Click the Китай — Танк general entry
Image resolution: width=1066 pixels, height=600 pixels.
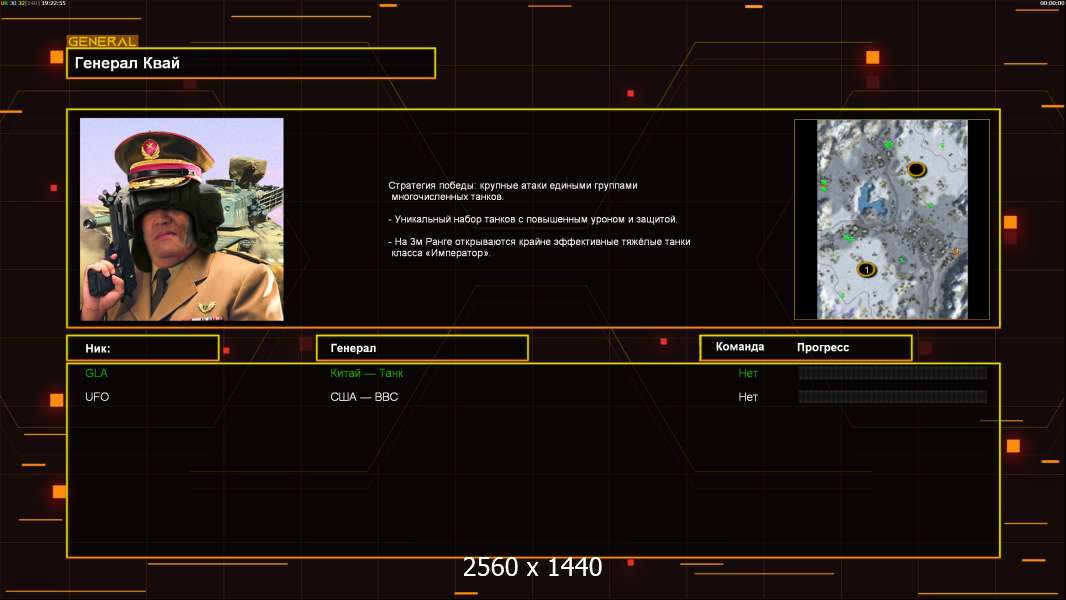coord(367,373)
